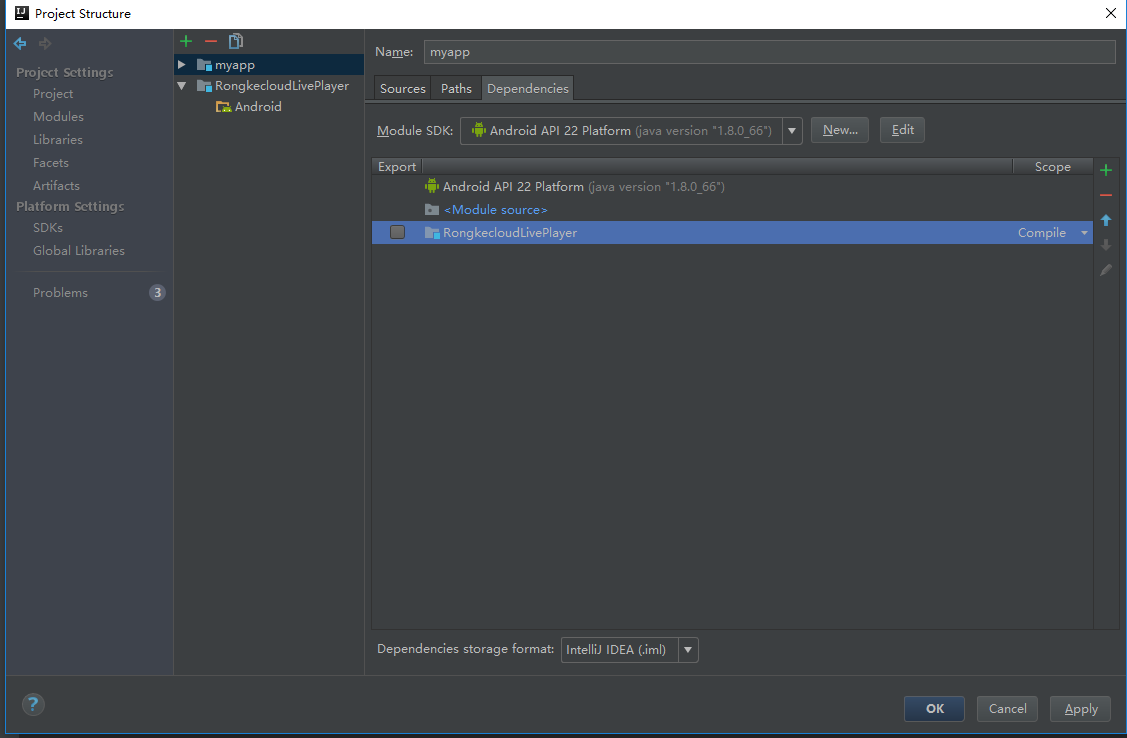Add a dependency with green plus

coord(1106,170)
